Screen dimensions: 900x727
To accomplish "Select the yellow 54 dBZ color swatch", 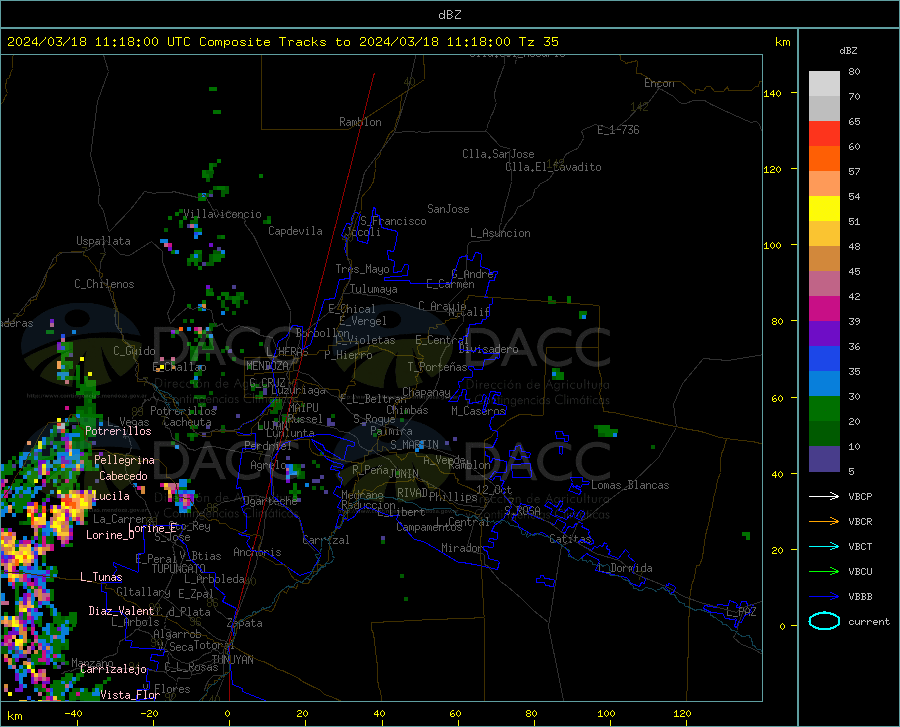I will (x=824, y=208).
